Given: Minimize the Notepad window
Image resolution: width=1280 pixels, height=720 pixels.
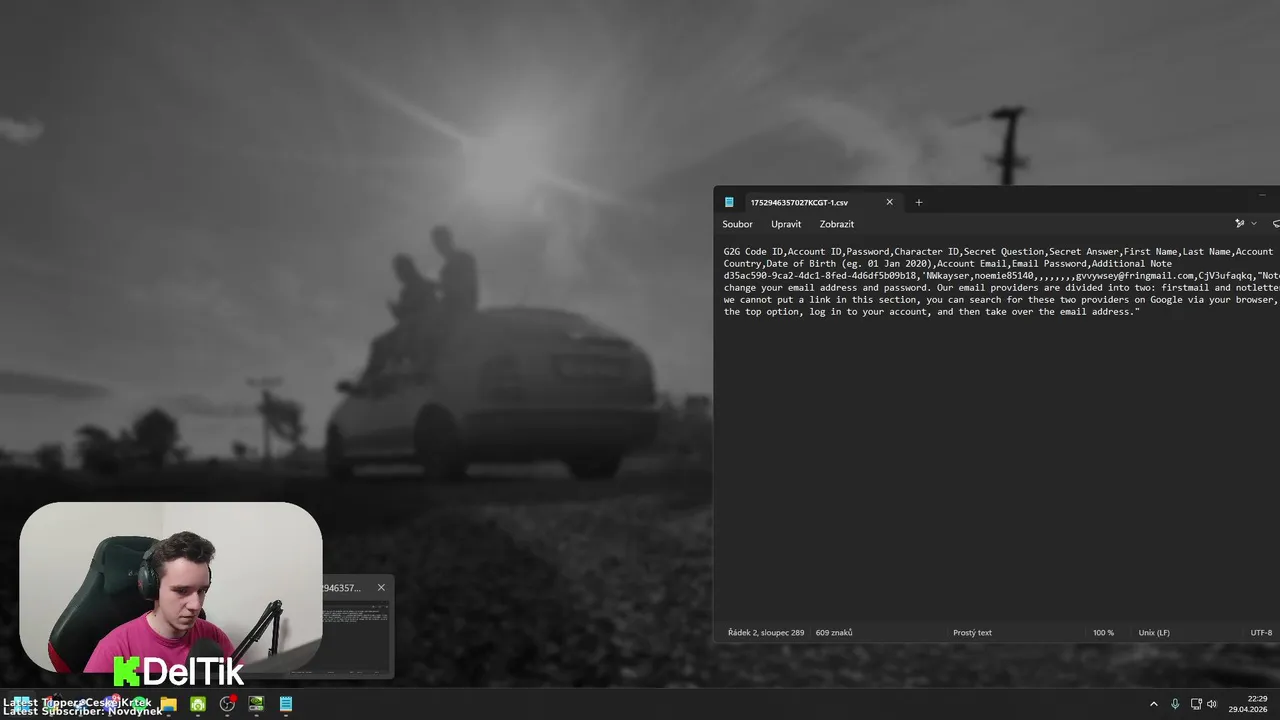Looking at the screenshot, I should point(1263,196).
